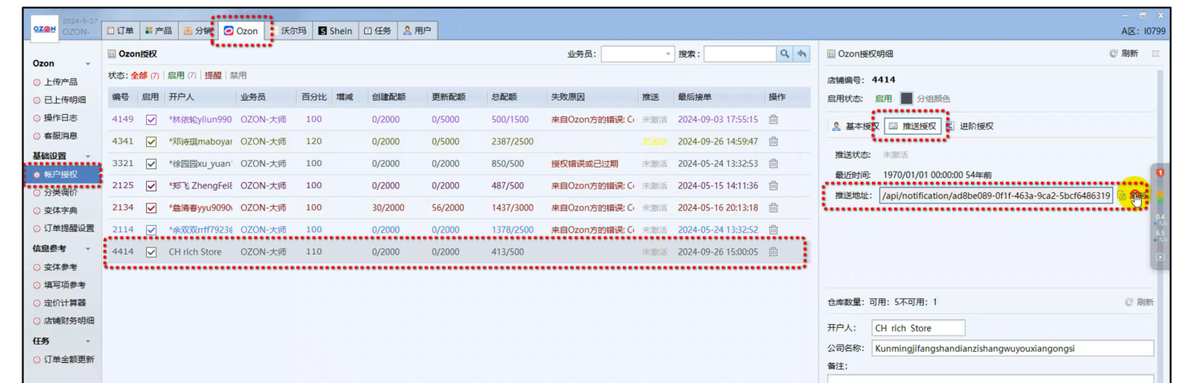
Task: Sort by the 百分比 column header
Action: [314, 97]
